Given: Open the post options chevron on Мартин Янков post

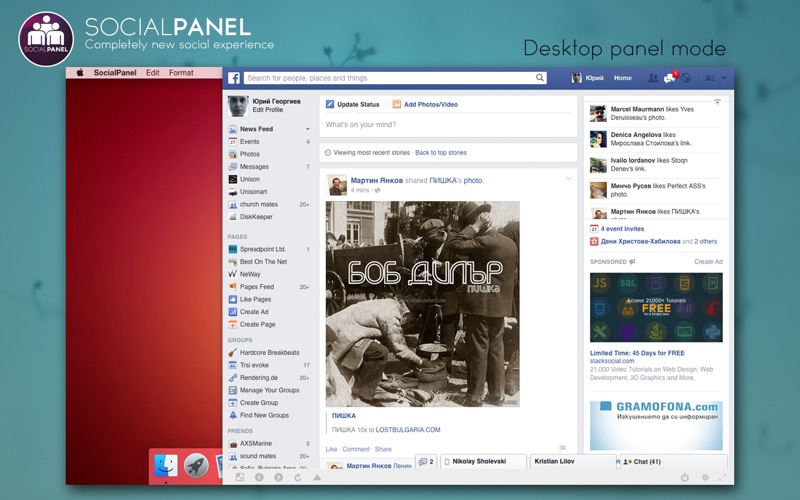Looking at the screenshot, I should [x=568, y=179].
